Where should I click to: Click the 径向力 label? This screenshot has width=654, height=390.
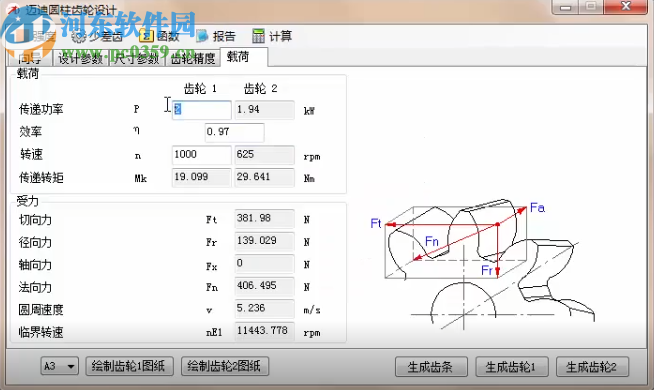pos(35,242)
